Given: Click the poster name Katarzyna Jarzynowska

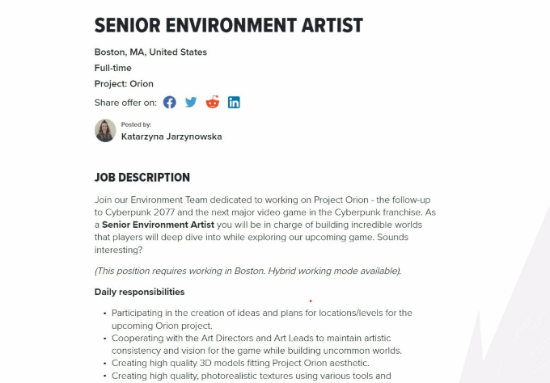Looking at the screenshot, I should tap(172, 136).
